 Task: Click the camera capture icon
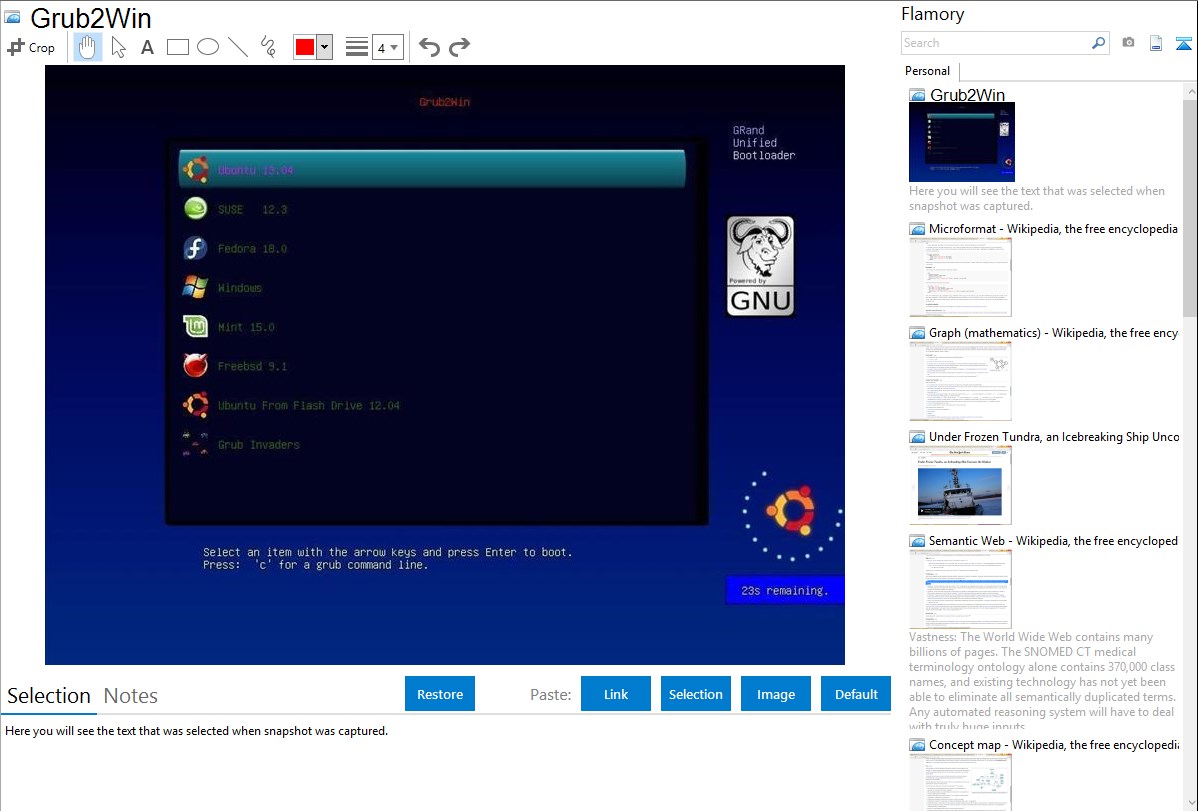[x=1128, y=43]
